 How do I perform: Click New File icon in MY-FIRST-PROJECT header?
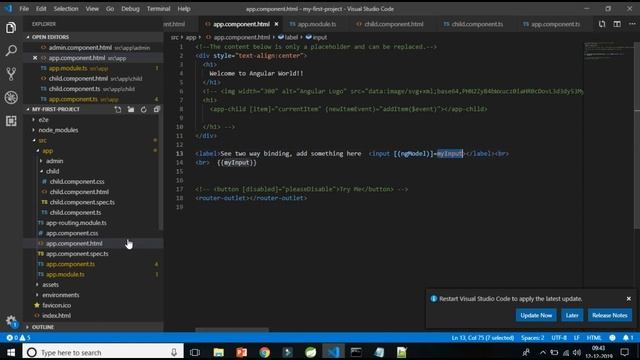(118, 109)
